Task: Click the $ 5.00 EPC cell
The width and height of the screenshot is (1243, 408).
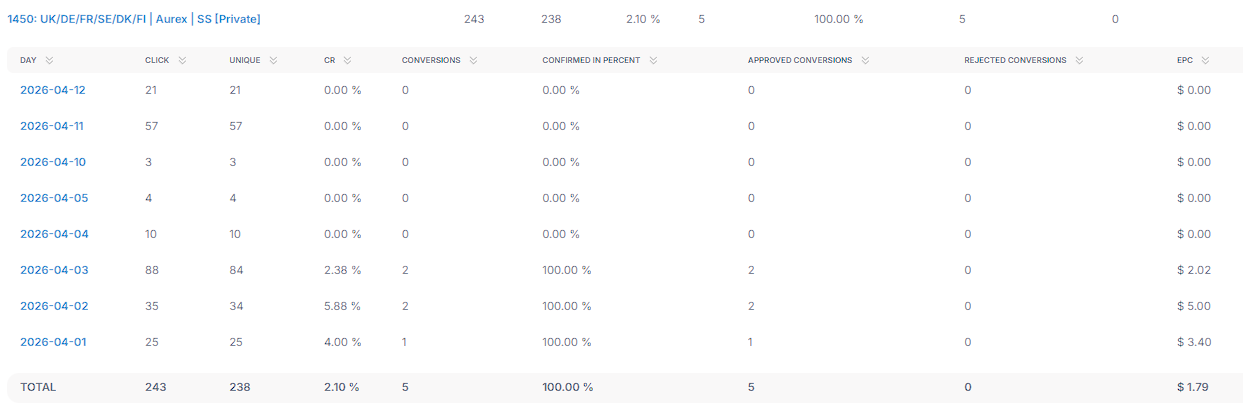Action: point(1193,306)
